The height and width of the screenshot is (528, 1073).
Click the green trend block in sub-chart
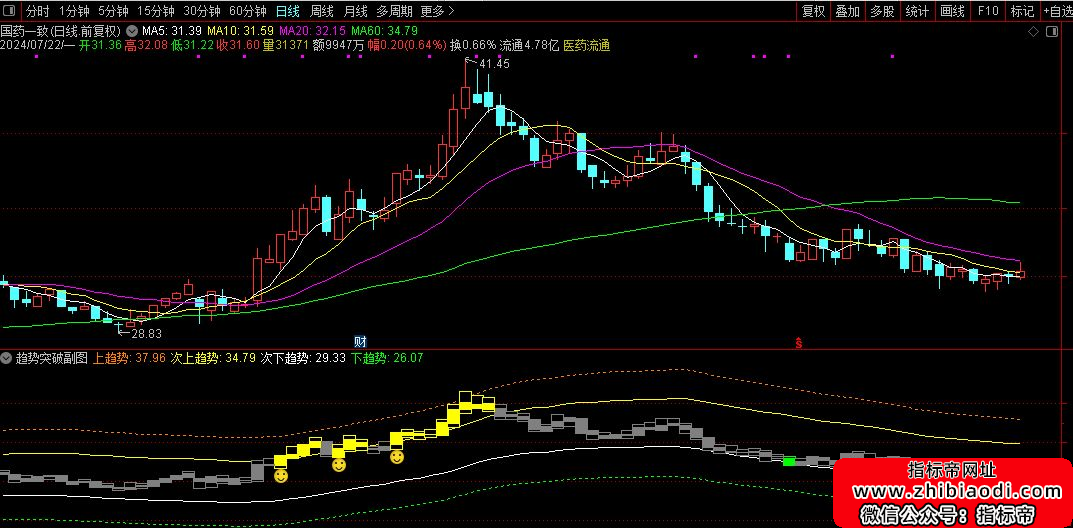pyautogui.click(x=789, y=461)
